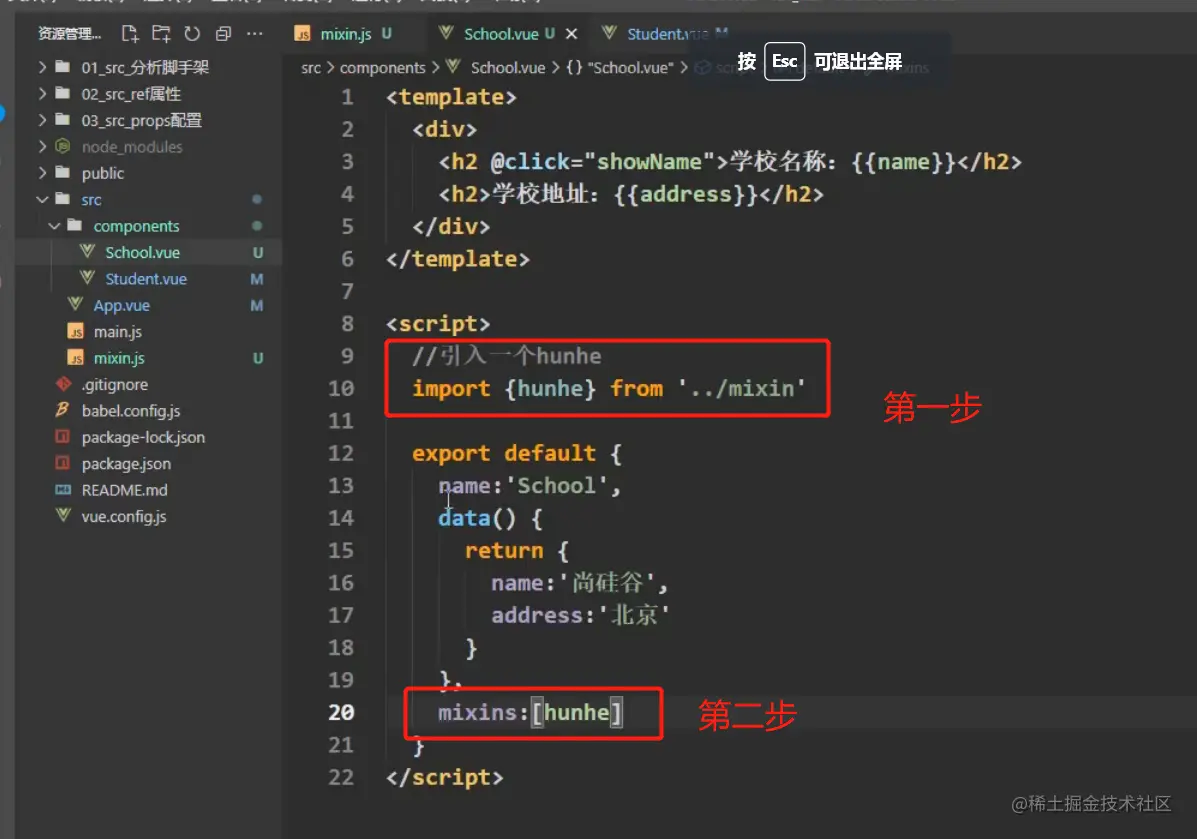Click the New Folder icon in explorer header
Screen dimensions: 1197x839
[x=161, y=34]
